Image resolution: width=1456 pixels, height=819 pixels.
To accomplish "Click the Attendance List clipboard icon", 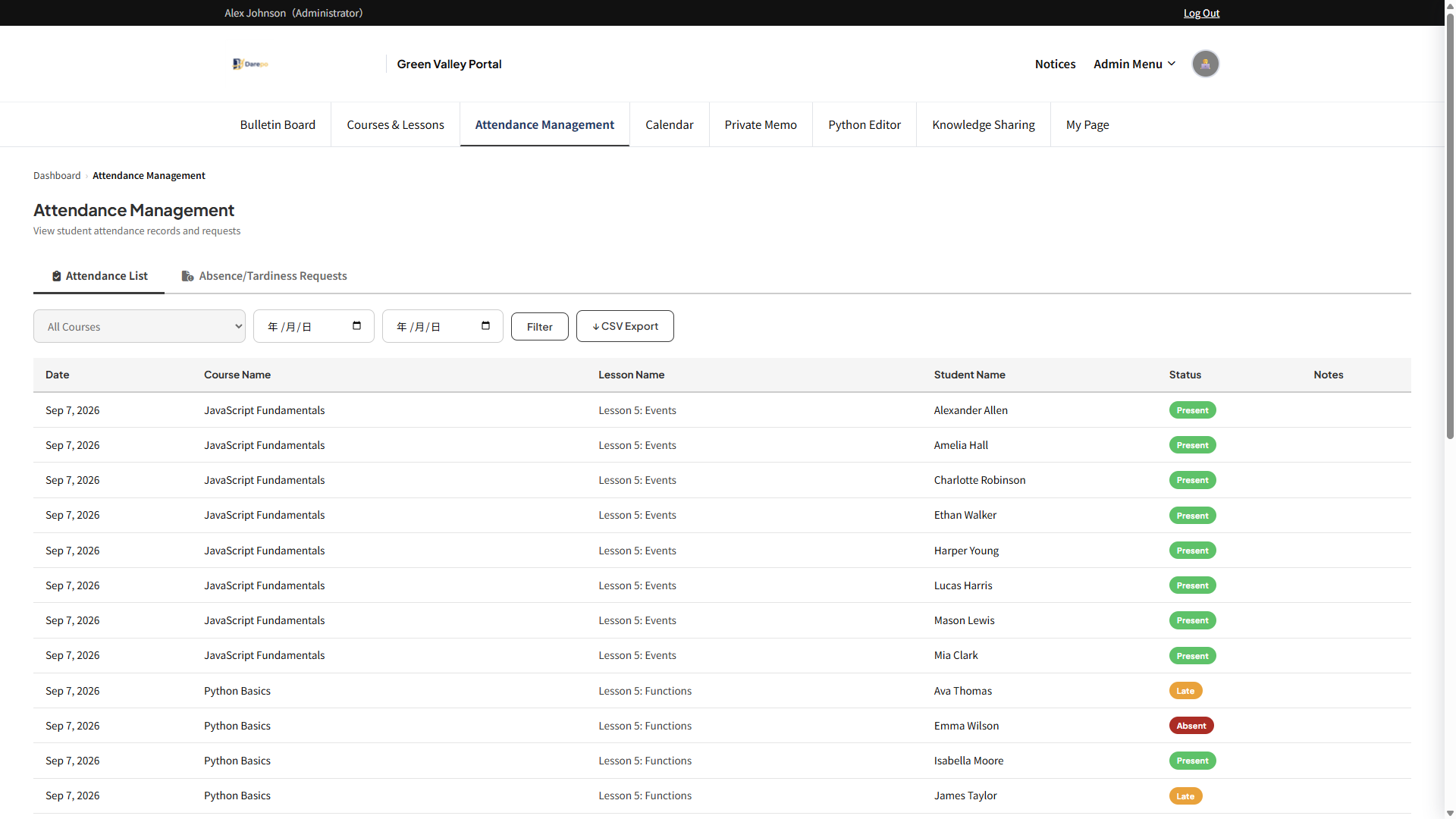I will pos(56,276).
